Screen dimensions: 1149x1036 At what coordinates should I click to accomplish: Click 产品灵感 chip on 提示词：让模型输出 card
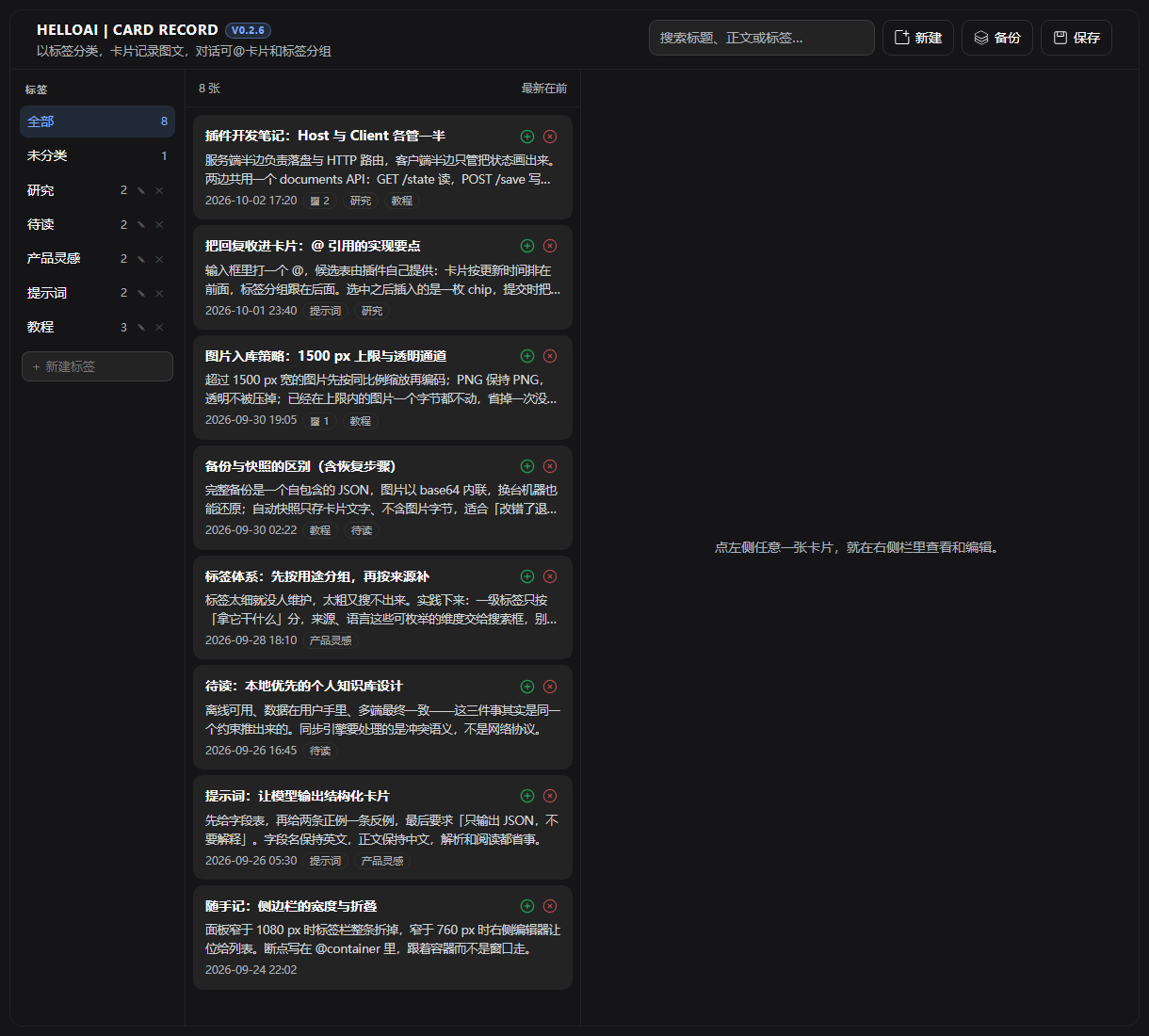(x=382, y=861)
